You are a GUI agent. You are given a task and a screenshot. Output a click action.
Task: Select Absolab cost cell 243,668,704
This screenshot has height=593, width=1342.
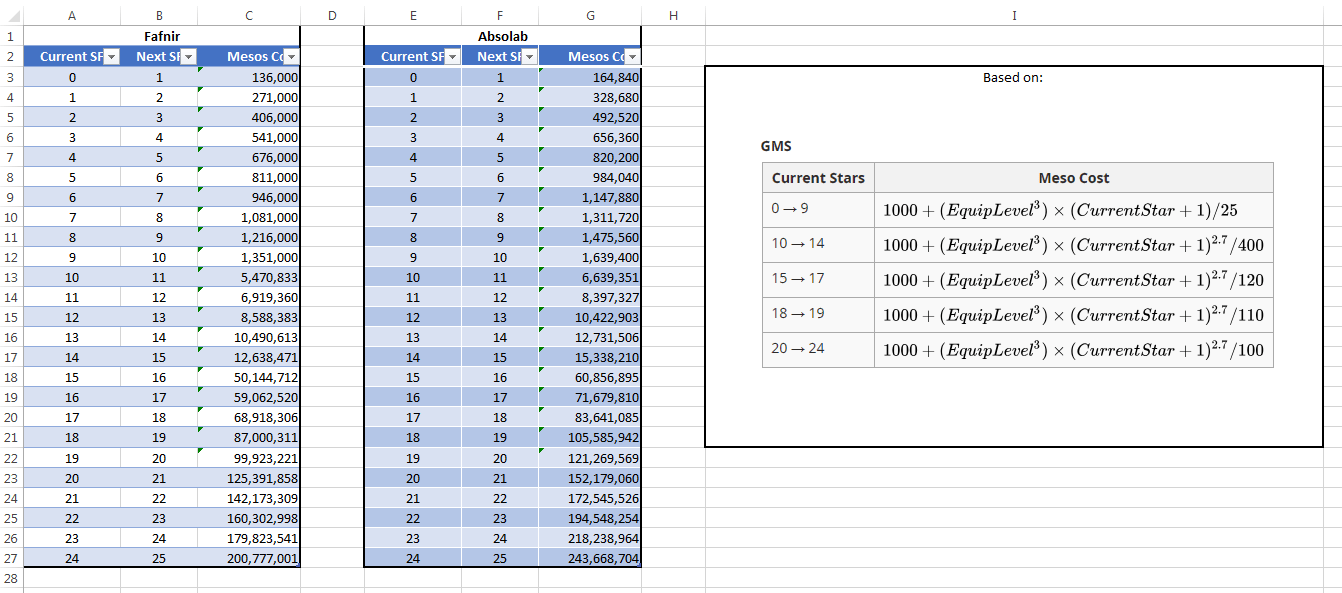pos(590,558)
